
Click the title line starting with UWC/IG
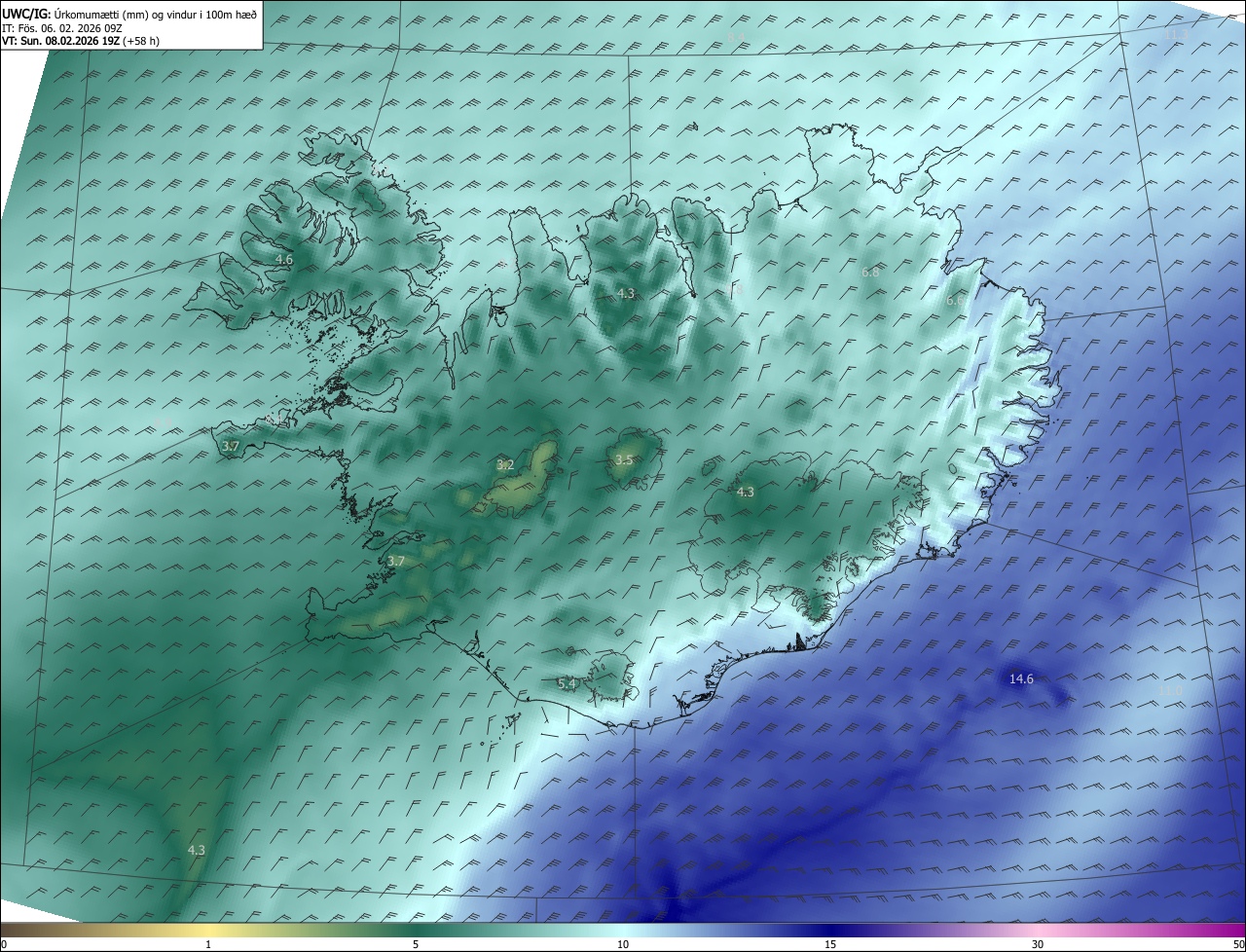(129, 15)
